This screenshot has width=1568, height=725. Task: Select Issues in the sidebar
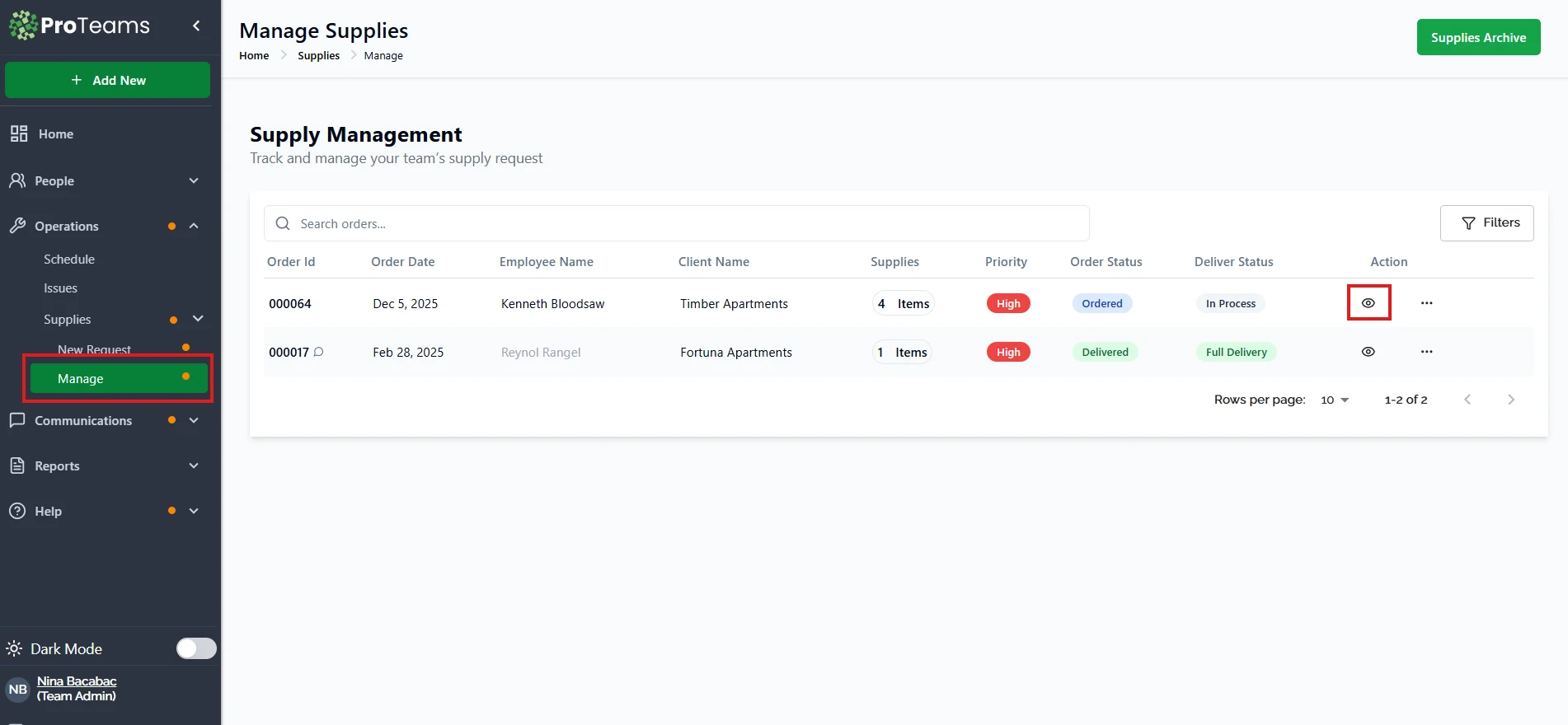pyautogui.click(x=60, y=288)
